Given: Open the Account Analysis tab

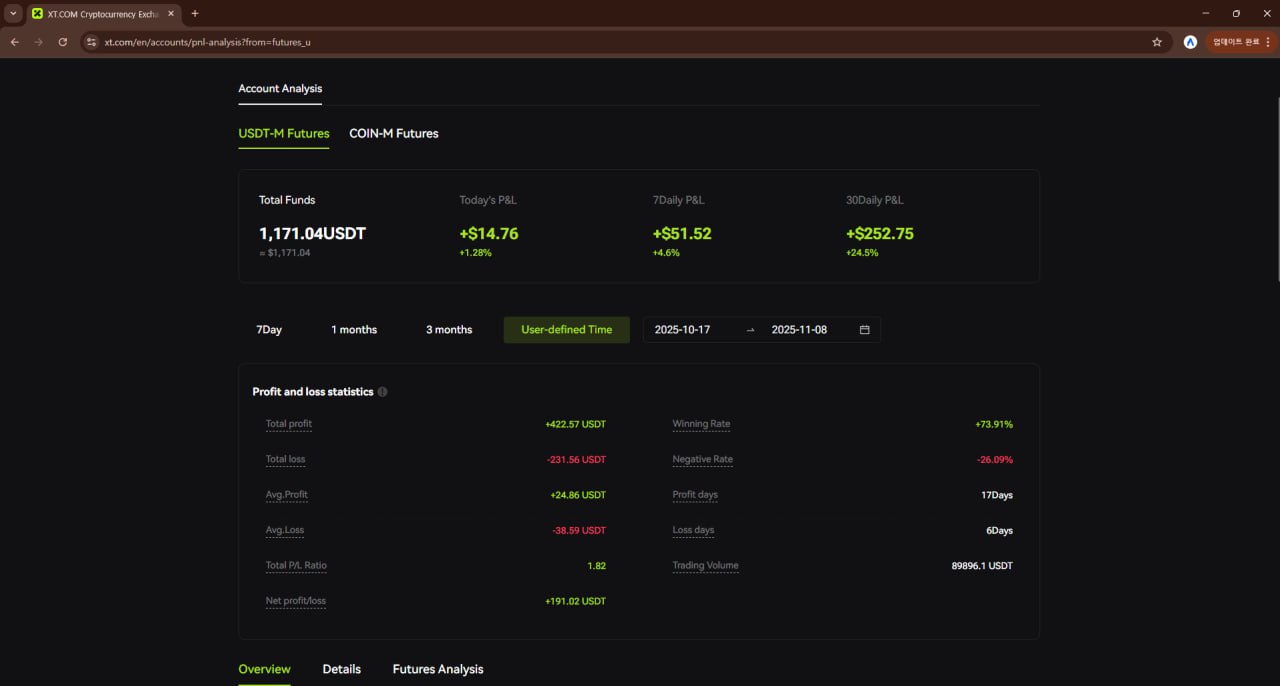Looking at the screenshot, I should (280, 88).
